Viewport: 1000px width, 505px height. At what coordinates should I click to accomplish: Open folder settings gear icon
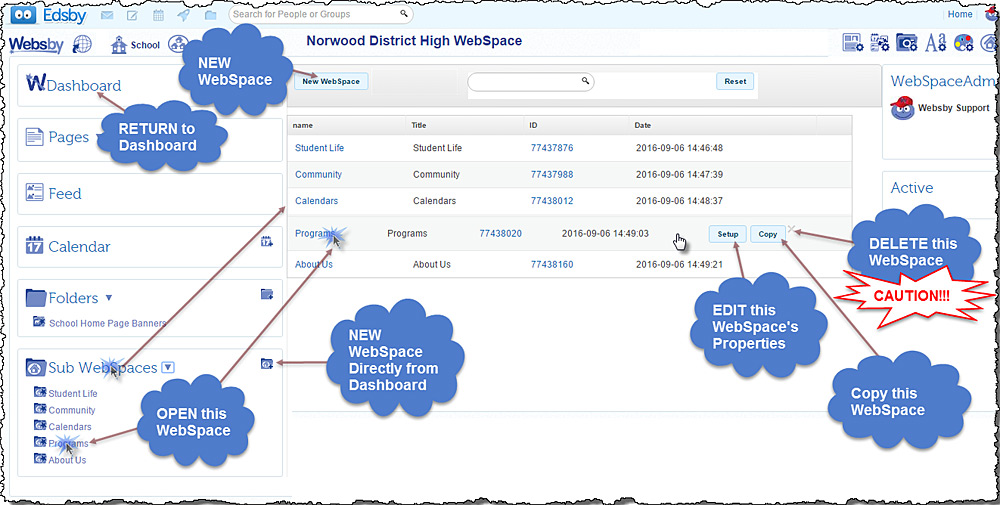[x=908, y=43]
